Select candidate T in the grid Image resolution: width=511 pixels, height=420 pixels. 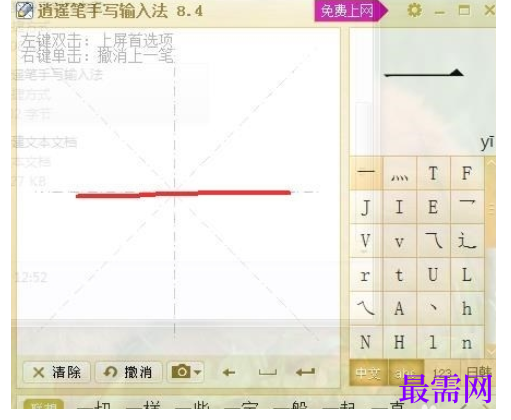click(x=433, y=173)
